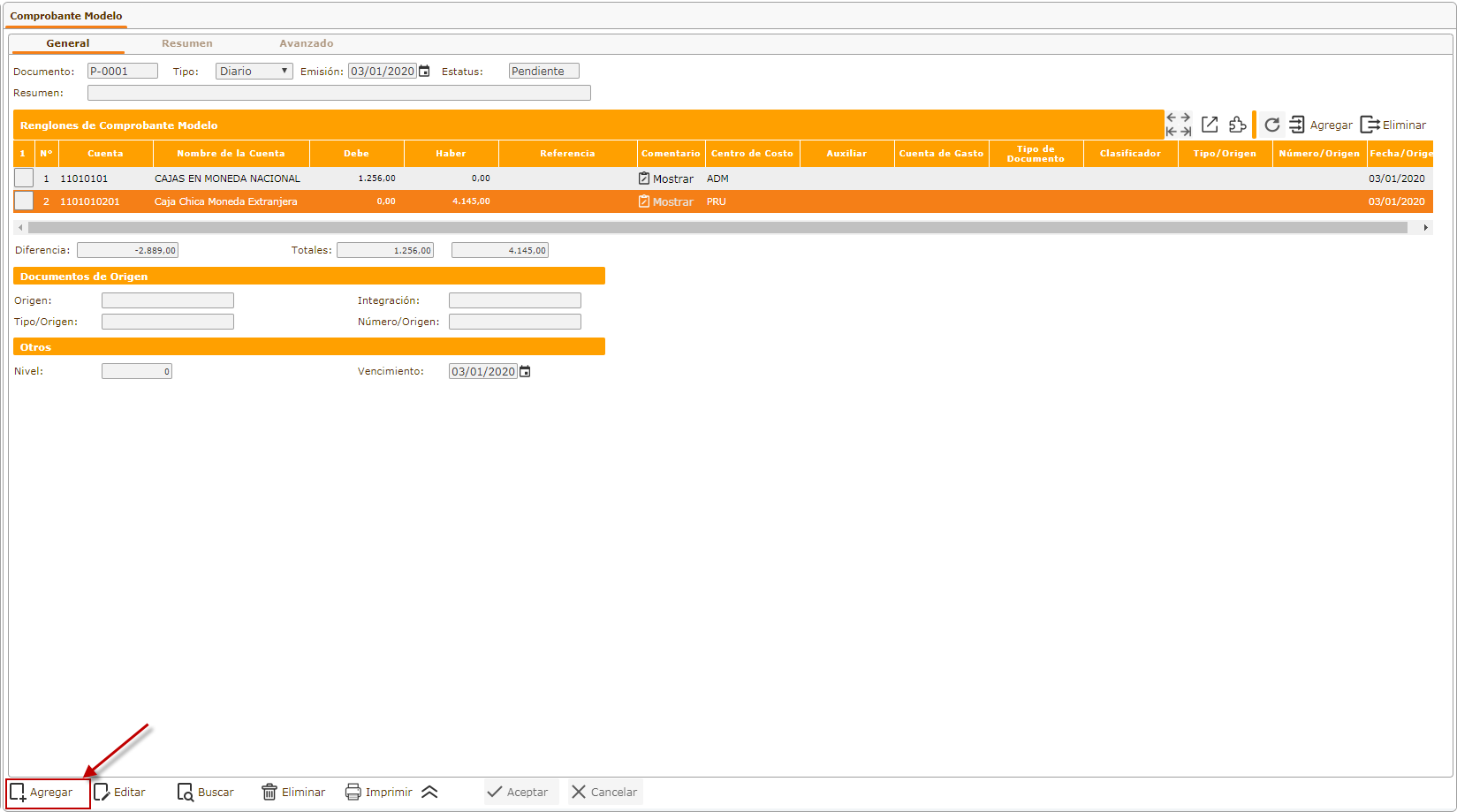Open the Emisión calendar picker
1457x812 pixels.
pyautogui.click(x=425, y=72)
